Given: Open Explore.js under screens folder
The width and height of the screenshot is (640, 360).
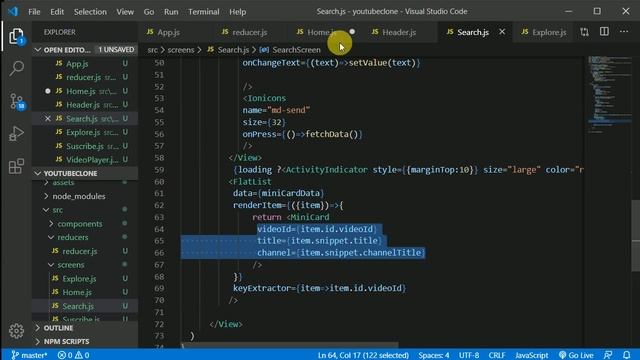Looking at the screenshot, I should click(x=85, y=279).
